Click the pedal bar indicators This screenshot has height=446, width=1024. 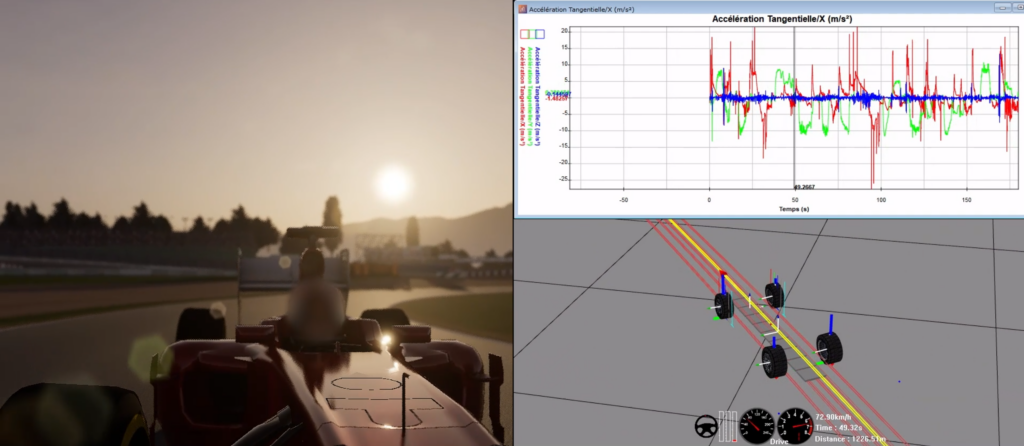727,426
